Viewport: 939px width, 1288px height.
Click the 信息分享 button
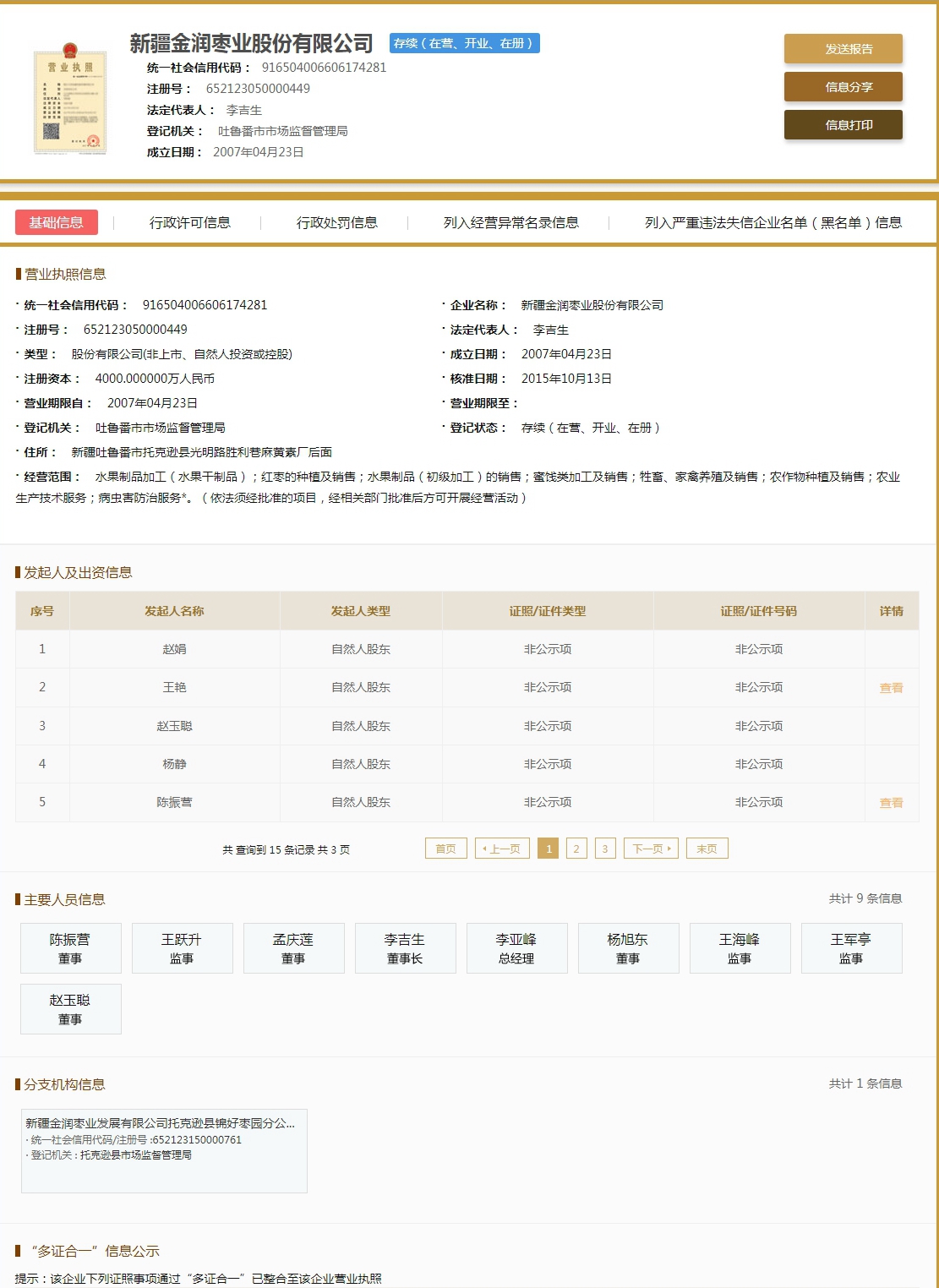pyautogui.click(x=843, y=87)
